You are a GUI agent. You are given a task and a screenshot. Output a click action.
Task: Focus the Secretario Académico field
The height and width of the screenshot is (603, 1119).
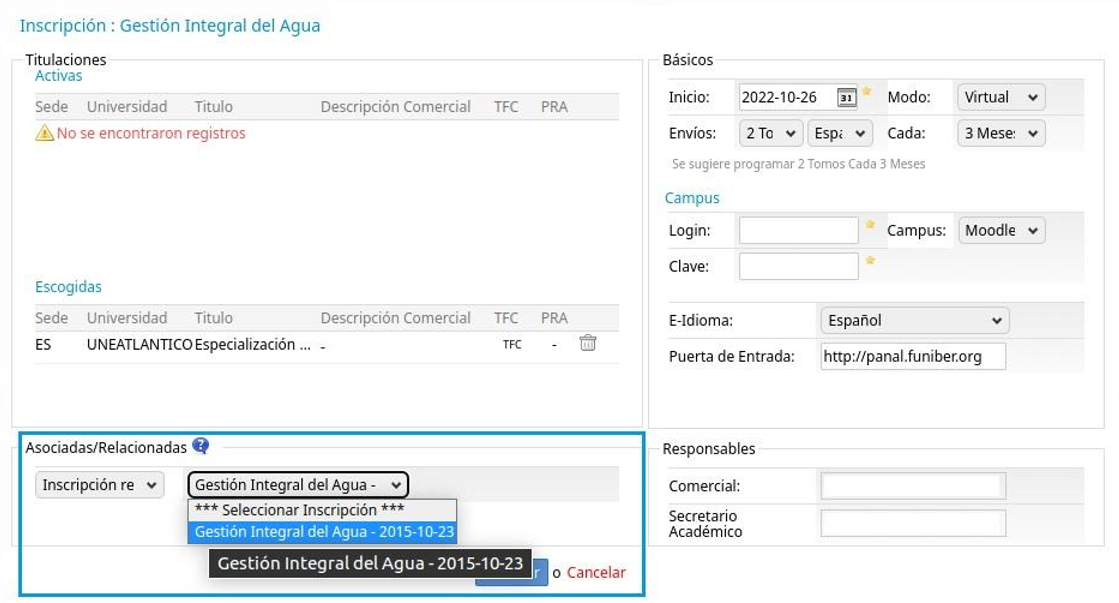coord(912,523)
